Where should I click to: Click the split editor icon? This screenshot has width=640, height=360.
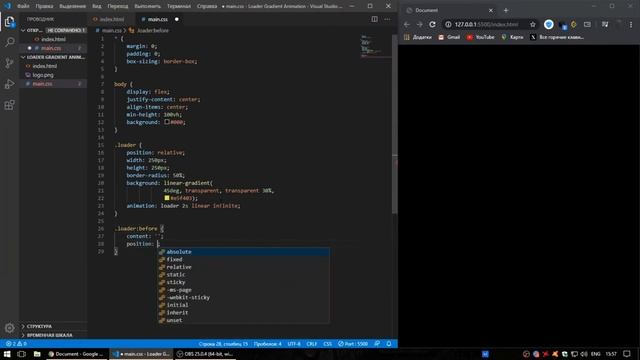374,19
